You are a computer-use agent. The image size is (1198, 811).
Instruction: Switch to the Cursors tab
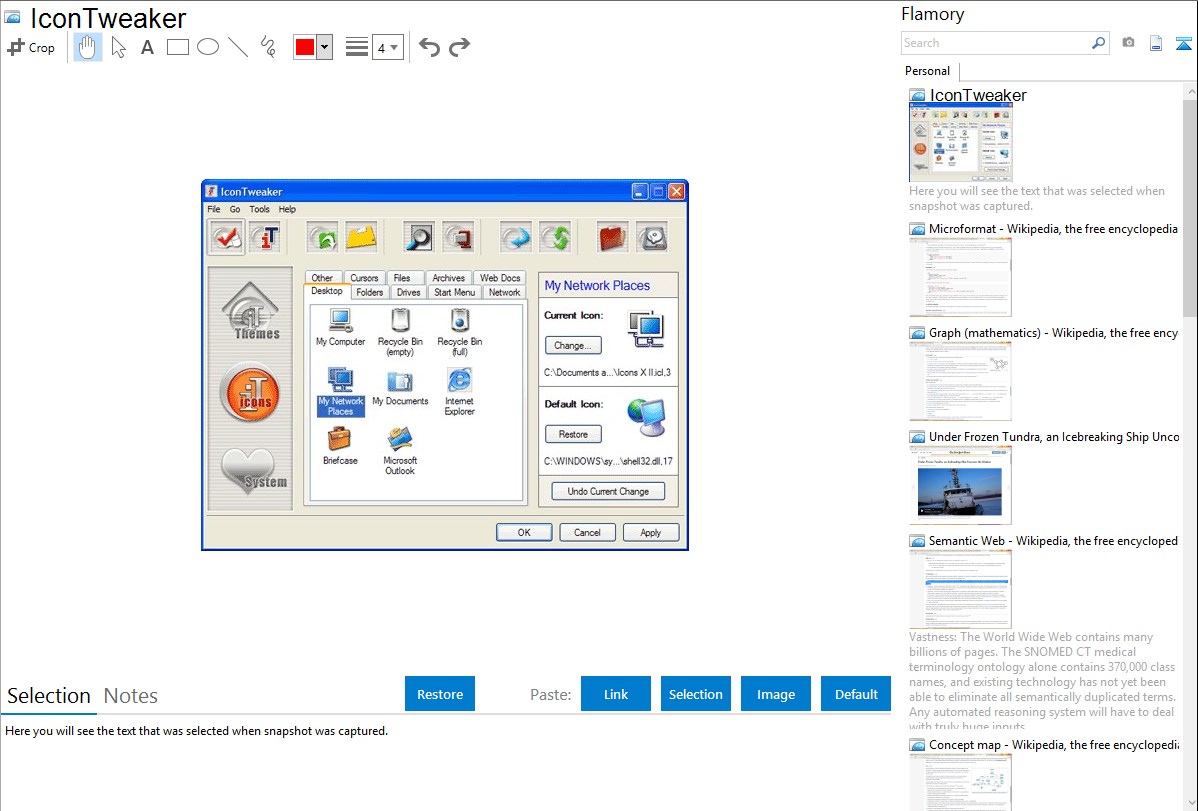pyautogui.click(x=364, y=277)
